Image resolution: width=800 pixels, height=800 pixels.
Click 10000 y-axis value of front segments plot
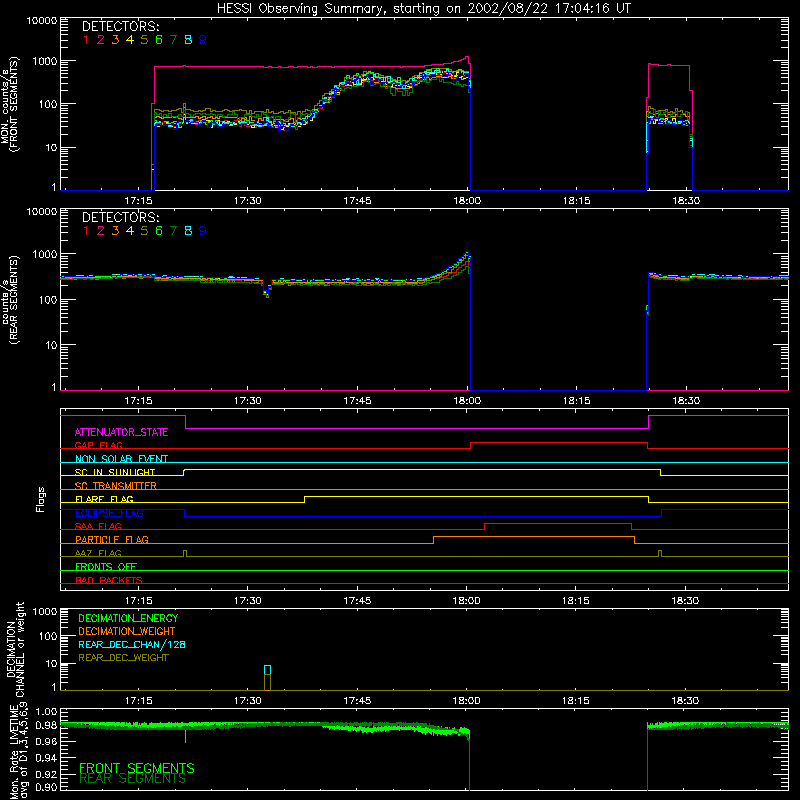(x=42, y=21)
